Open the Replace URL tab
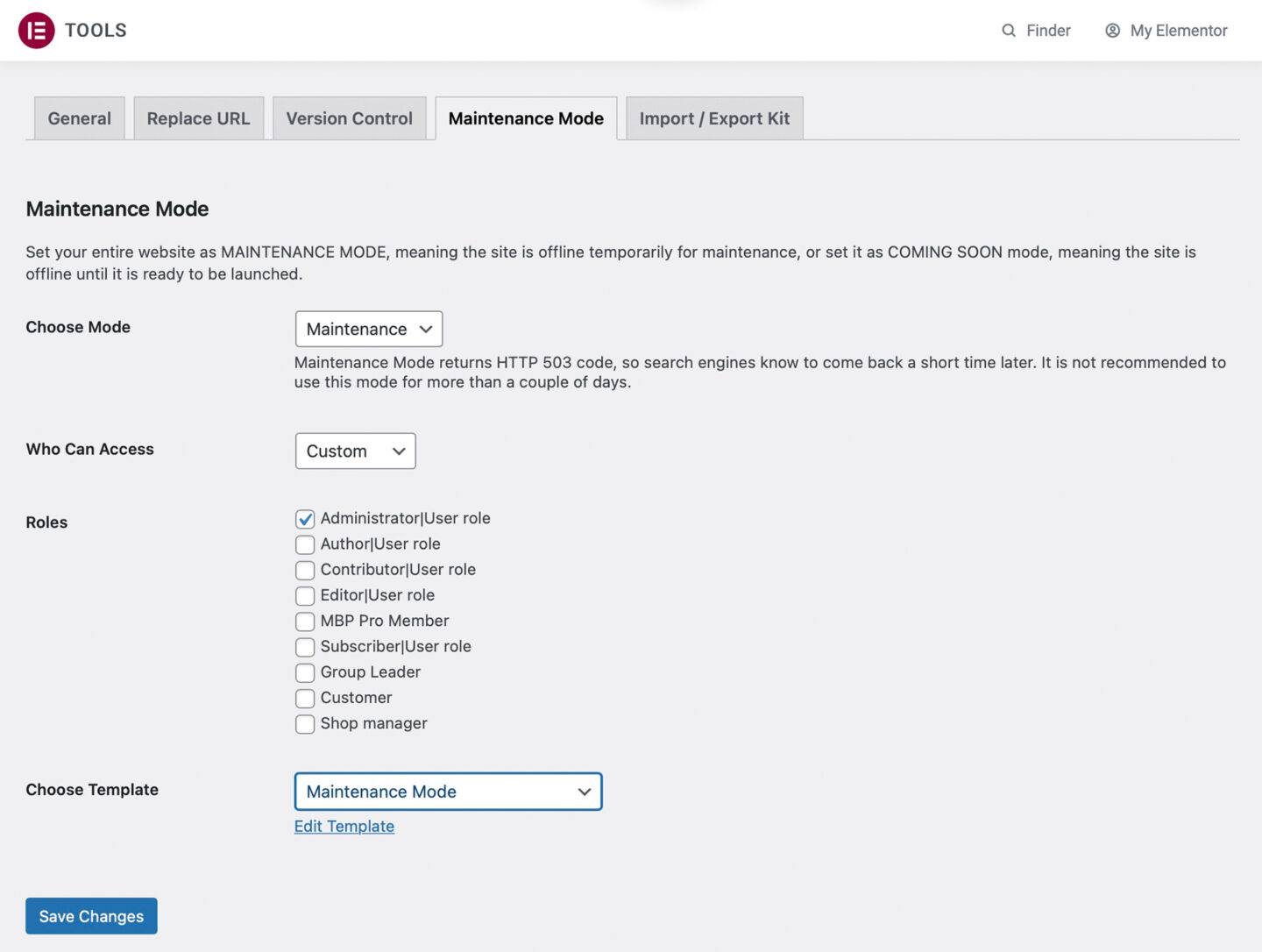Screen dimensions: 1262x952 [198, 118]
